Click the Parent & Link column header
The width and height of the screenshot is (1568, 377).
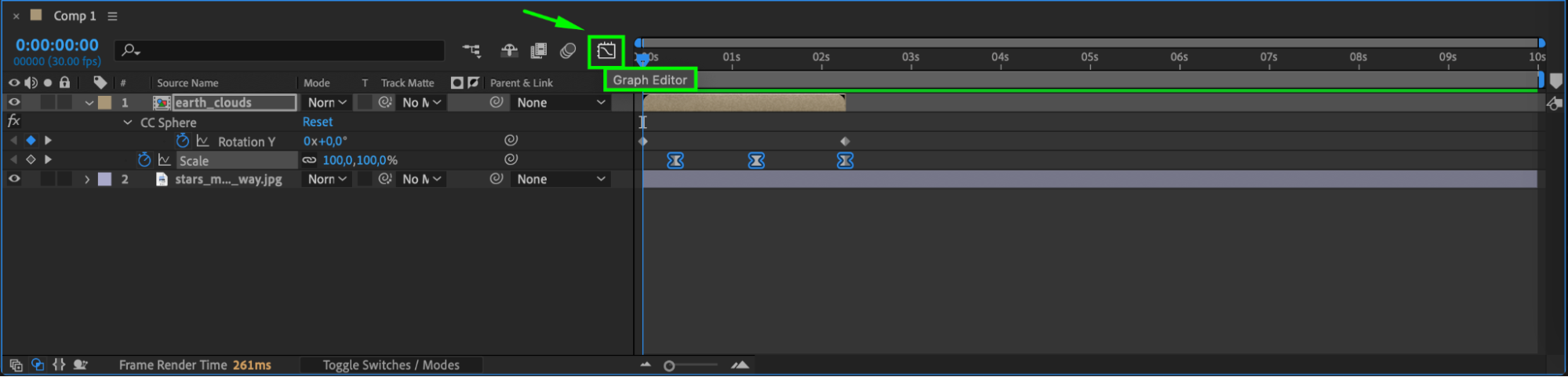(522, 82)
